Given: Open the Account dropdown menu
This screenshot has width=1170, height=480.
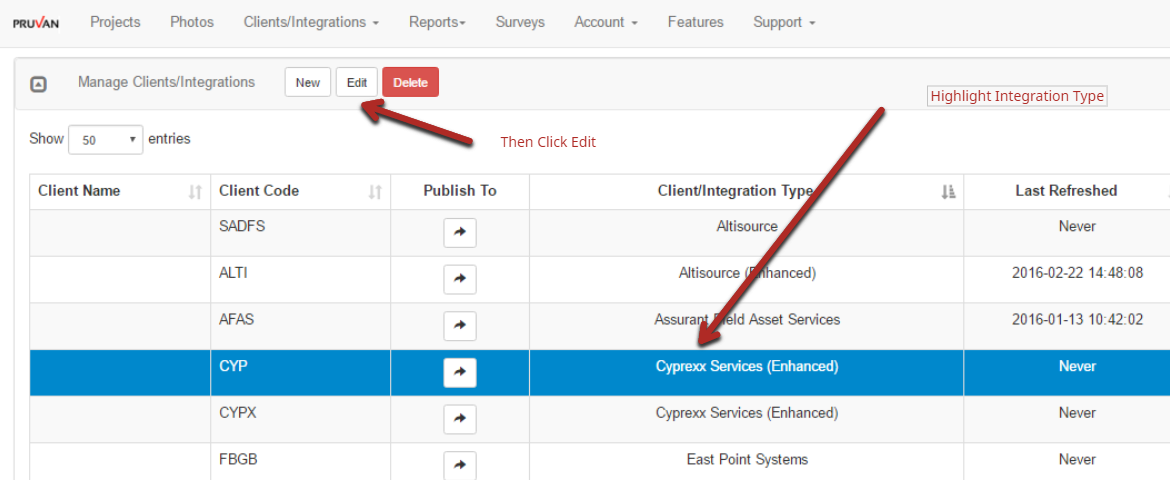Looking at the screenshot, I should click(606, 22).
